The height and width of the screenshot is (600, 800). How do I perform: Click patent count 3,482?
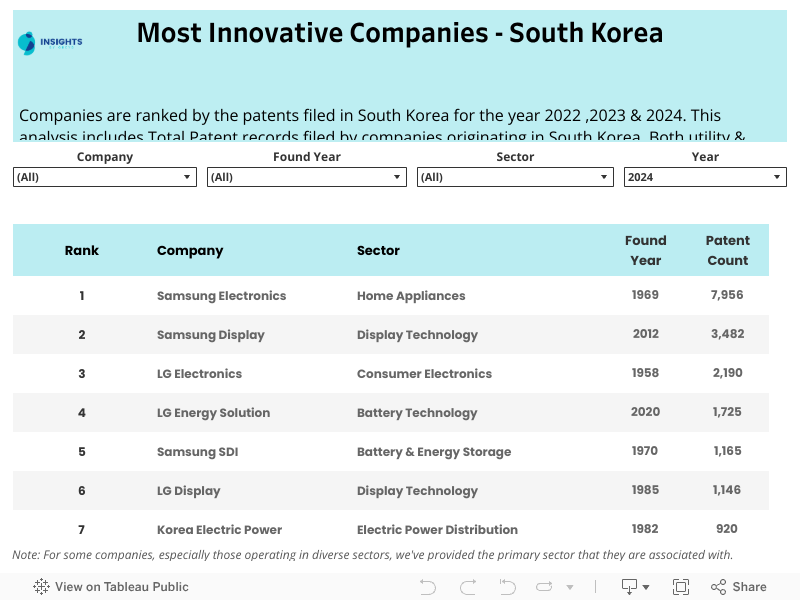tap(728, 334)
